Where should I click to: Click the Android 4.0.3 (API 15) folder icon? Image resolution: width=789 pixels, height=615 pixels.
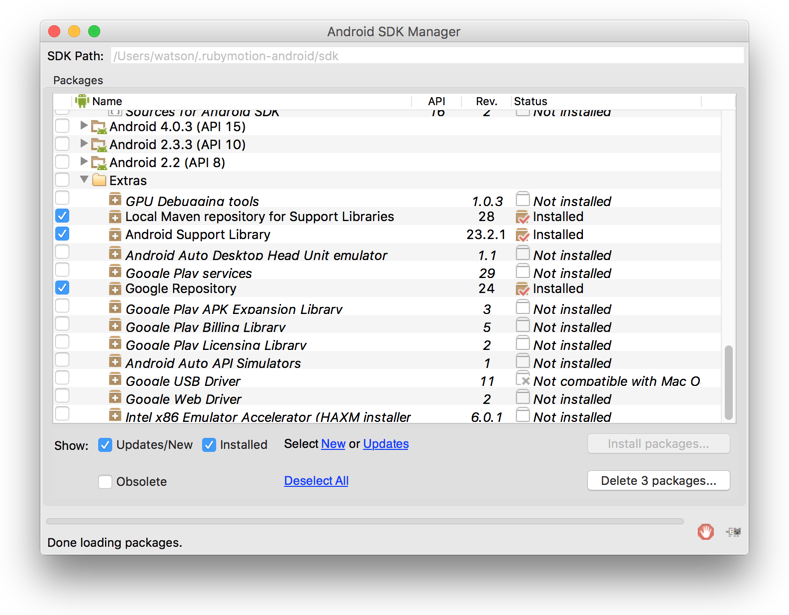tap(99, 127)
